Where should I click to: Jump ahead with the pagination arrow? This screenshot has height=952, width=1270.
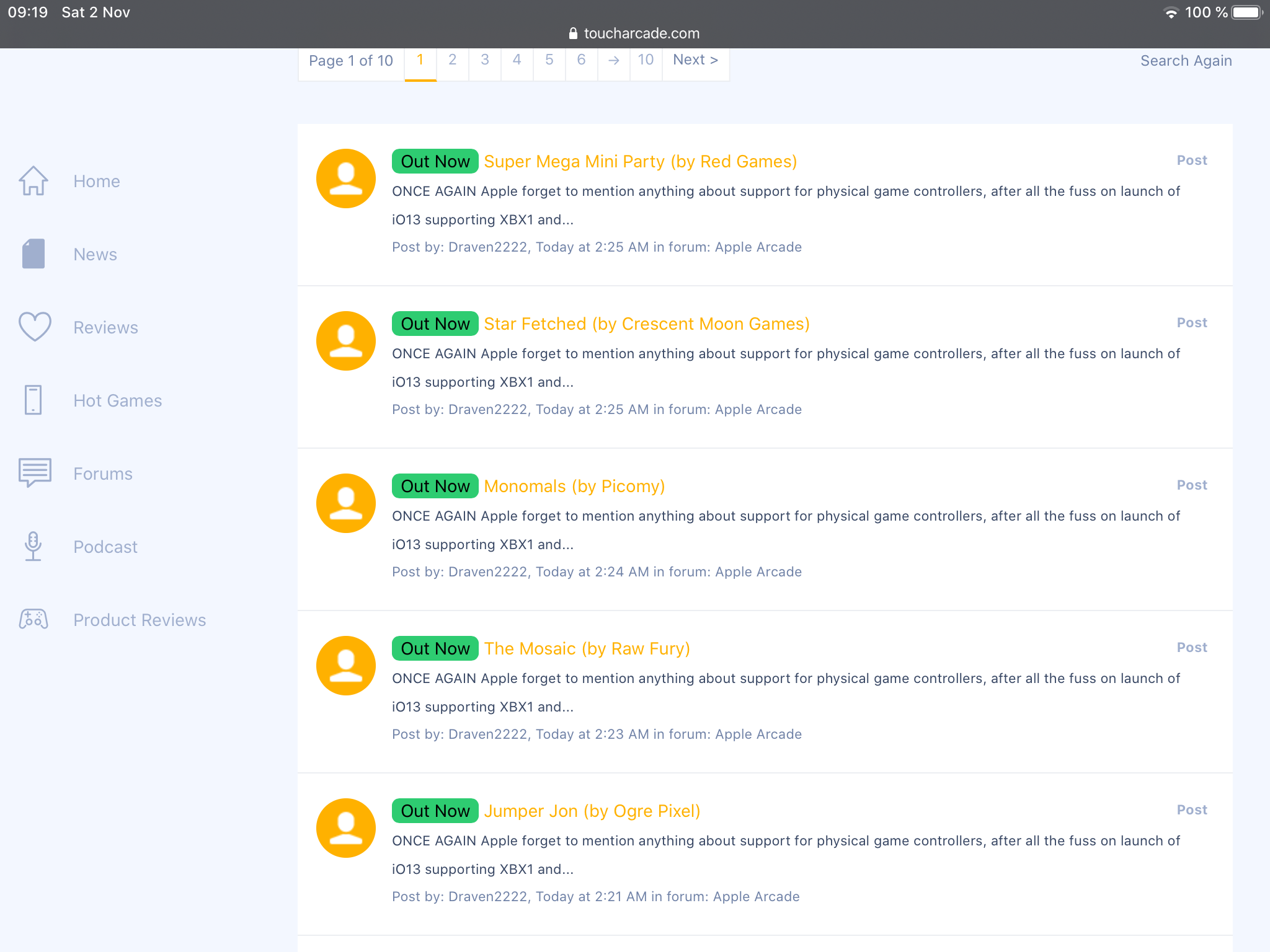click(614, 60)
